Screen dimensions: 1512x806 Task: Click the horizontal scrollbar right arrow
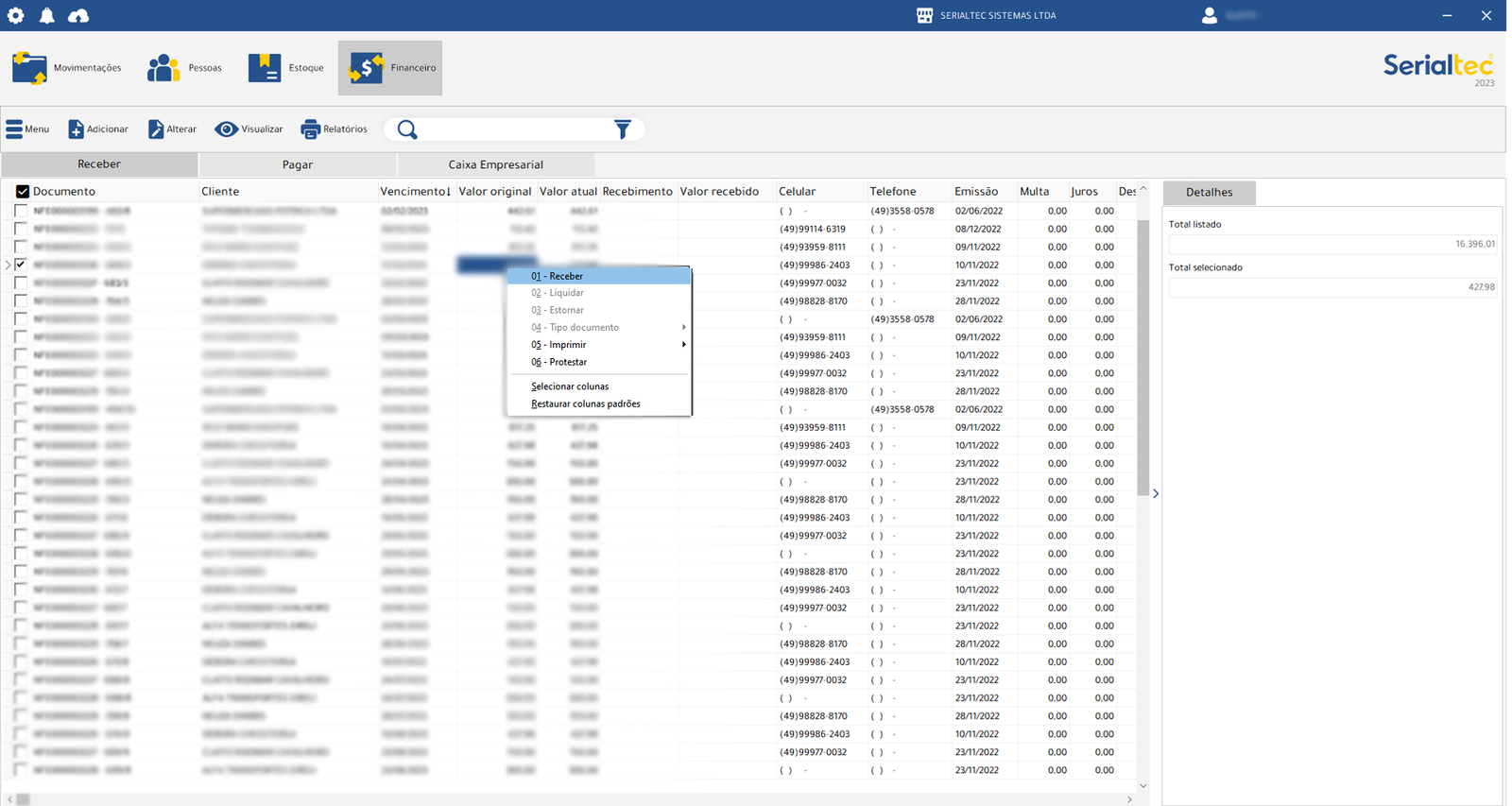(1130, 799)
